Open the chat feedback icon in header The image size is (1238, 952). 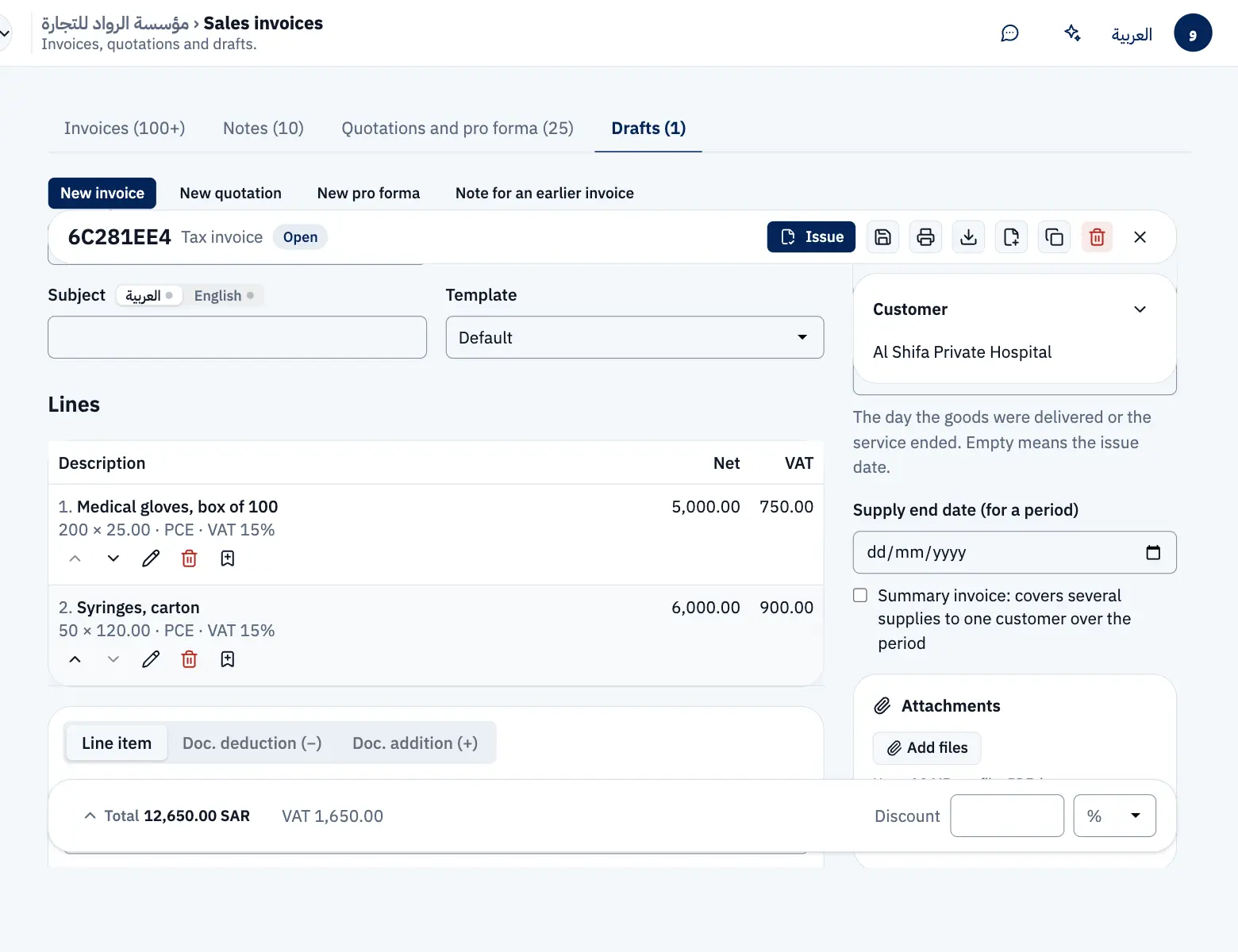click(1009, 33)
